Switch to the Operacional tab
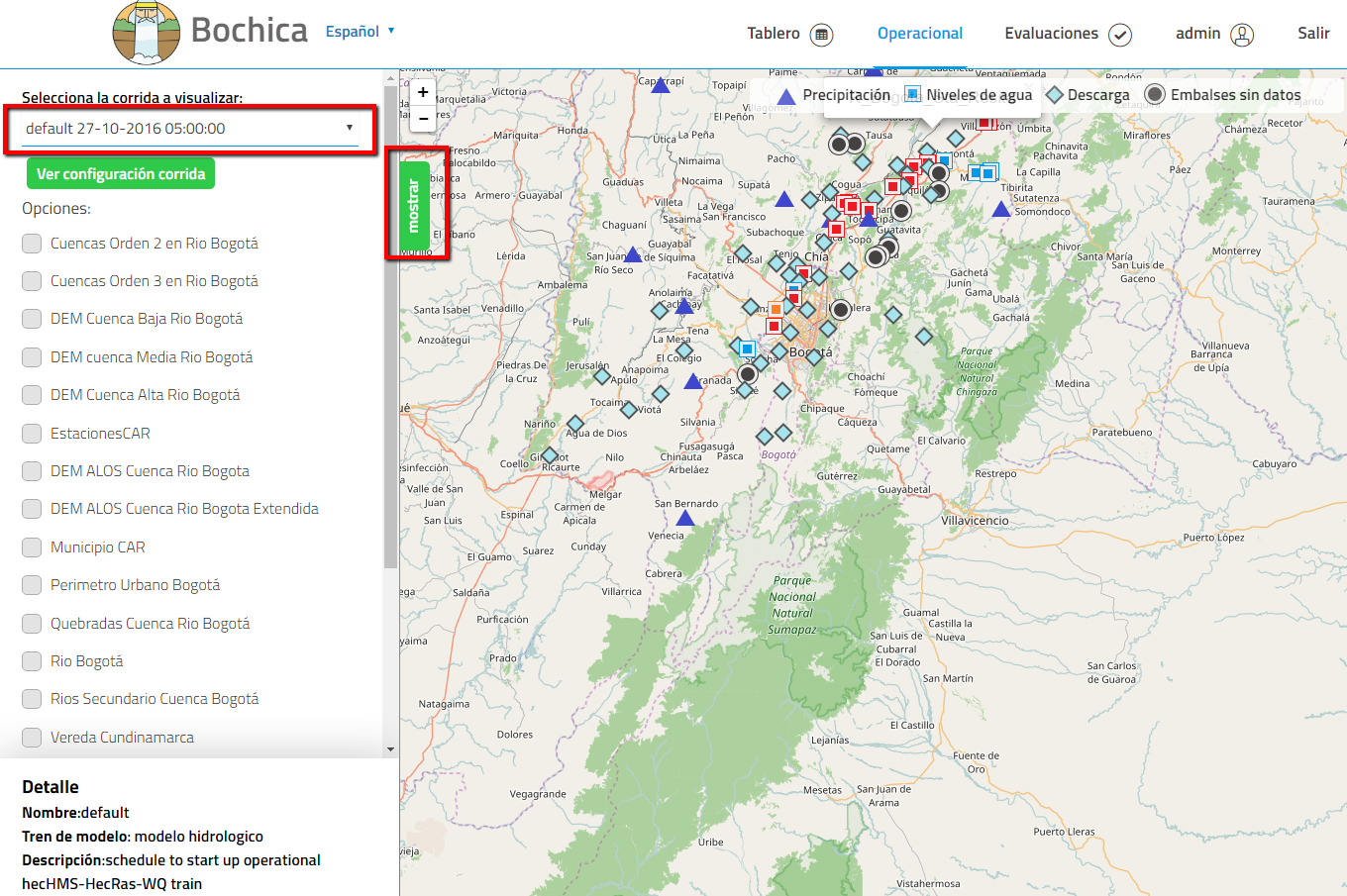Image resolution: width=1347 pixels, height=896 pixels. point(920,34)
